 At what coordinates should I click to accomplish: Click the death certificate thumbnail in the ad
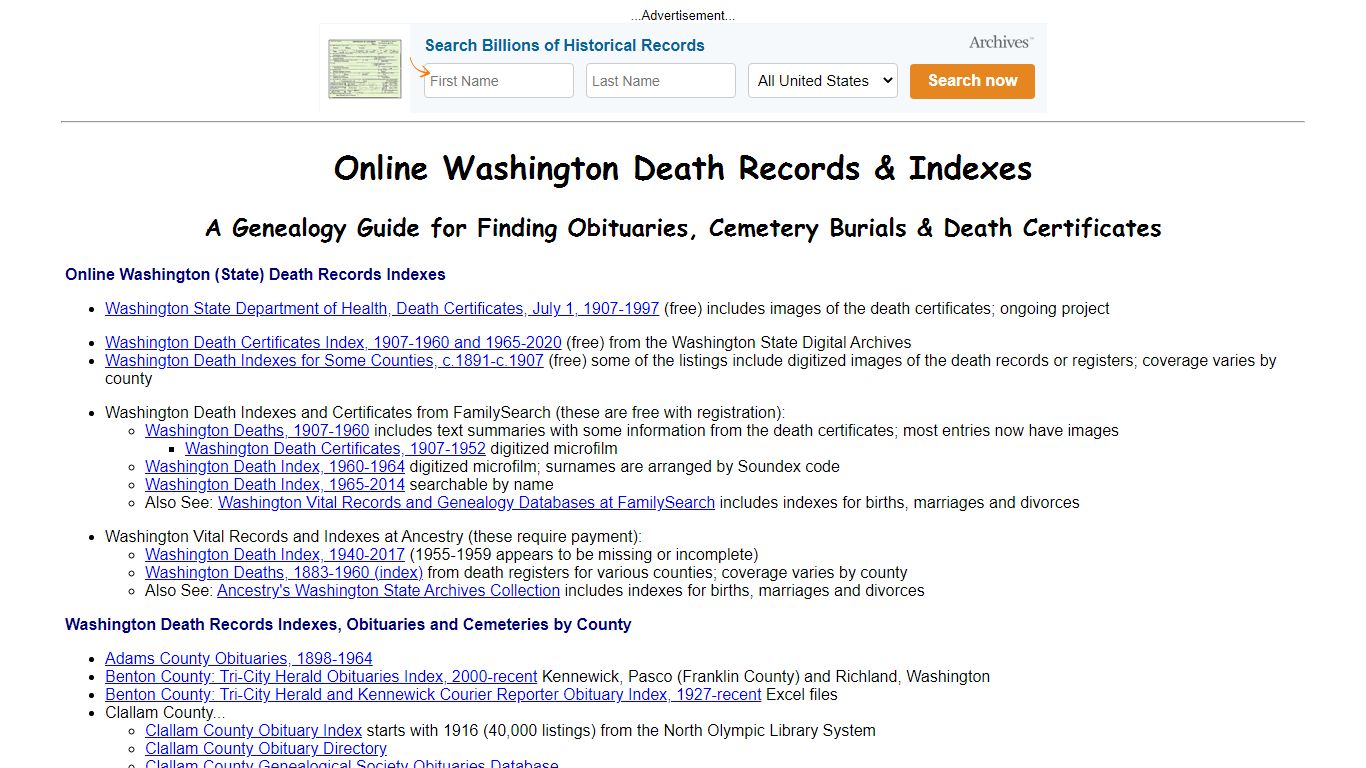[x=365, y=68]
